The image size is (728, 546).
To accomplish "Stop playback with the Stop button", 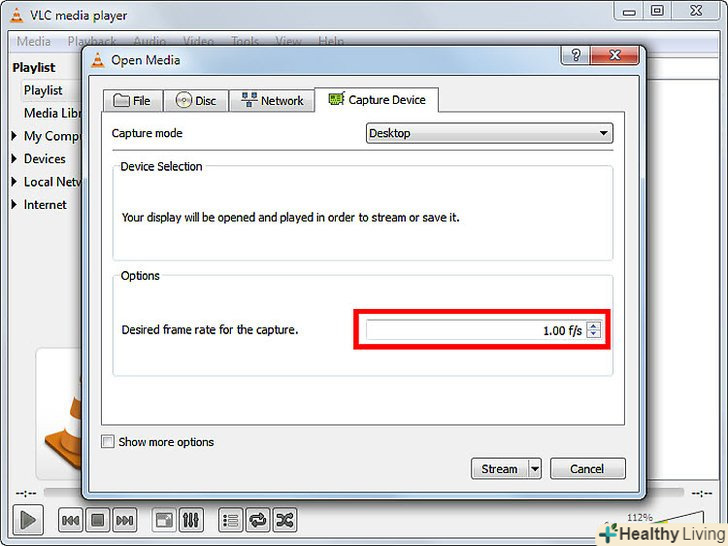I will click(98, 520).
